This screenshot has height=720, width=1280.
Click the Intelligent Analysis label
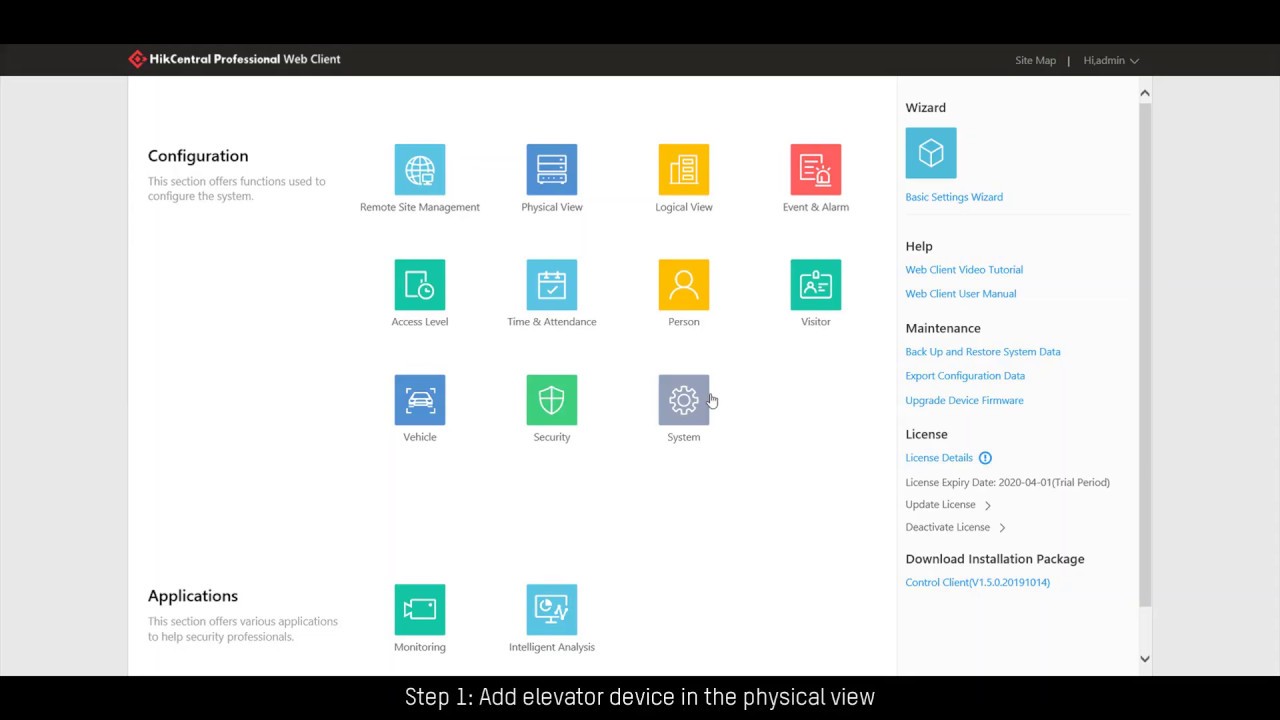click(552, 647)
